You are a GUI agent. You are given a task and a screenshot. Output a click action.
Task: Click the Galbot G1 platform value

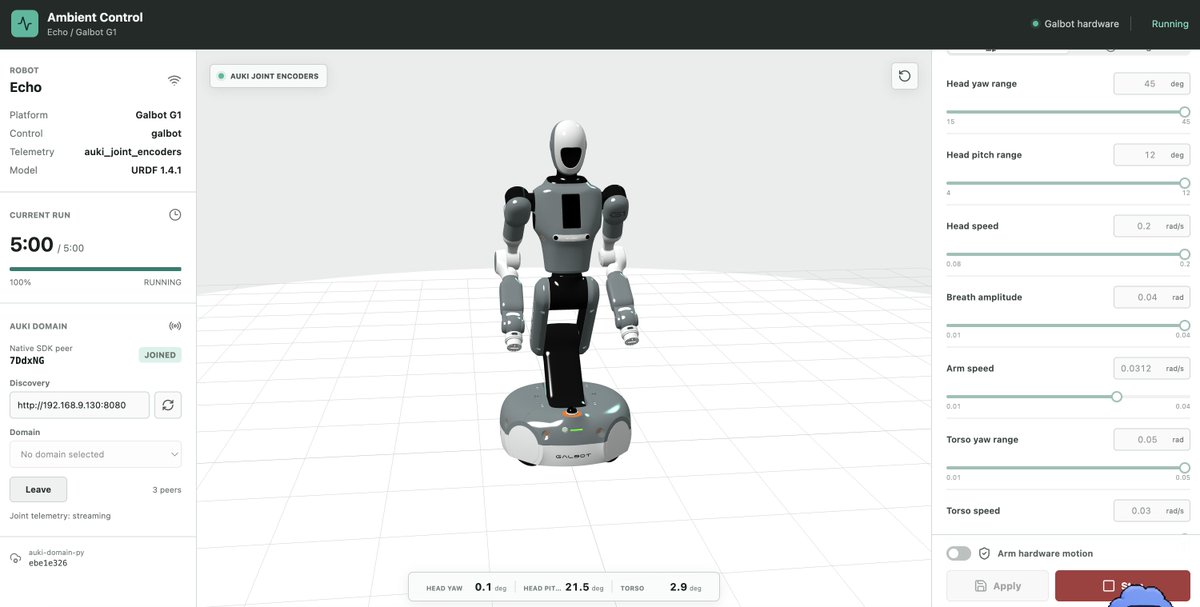pos(159,115)
